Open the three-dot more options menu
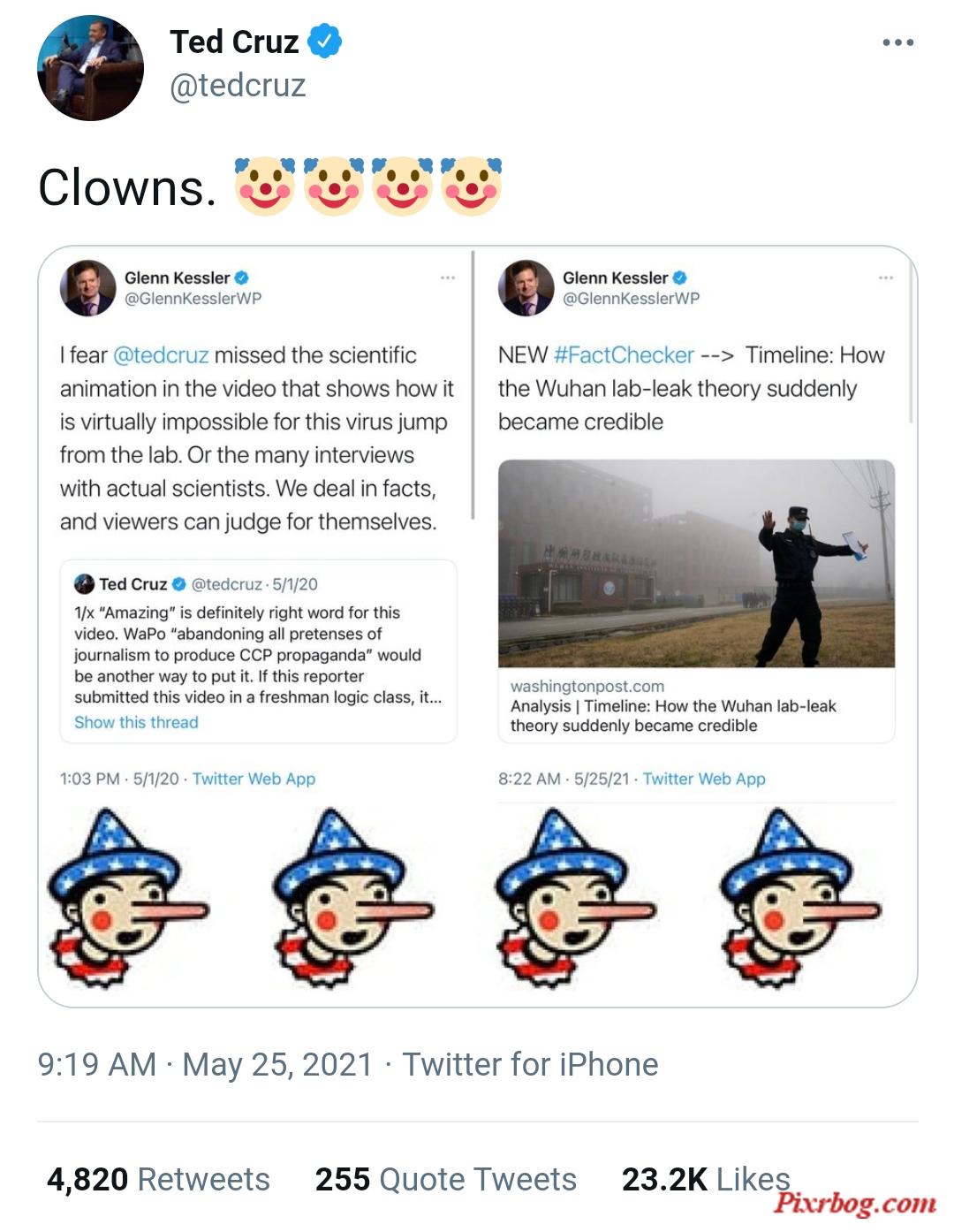Image resolution: width=954 pixels, height=1232 pixels. (x=897, y=42)
